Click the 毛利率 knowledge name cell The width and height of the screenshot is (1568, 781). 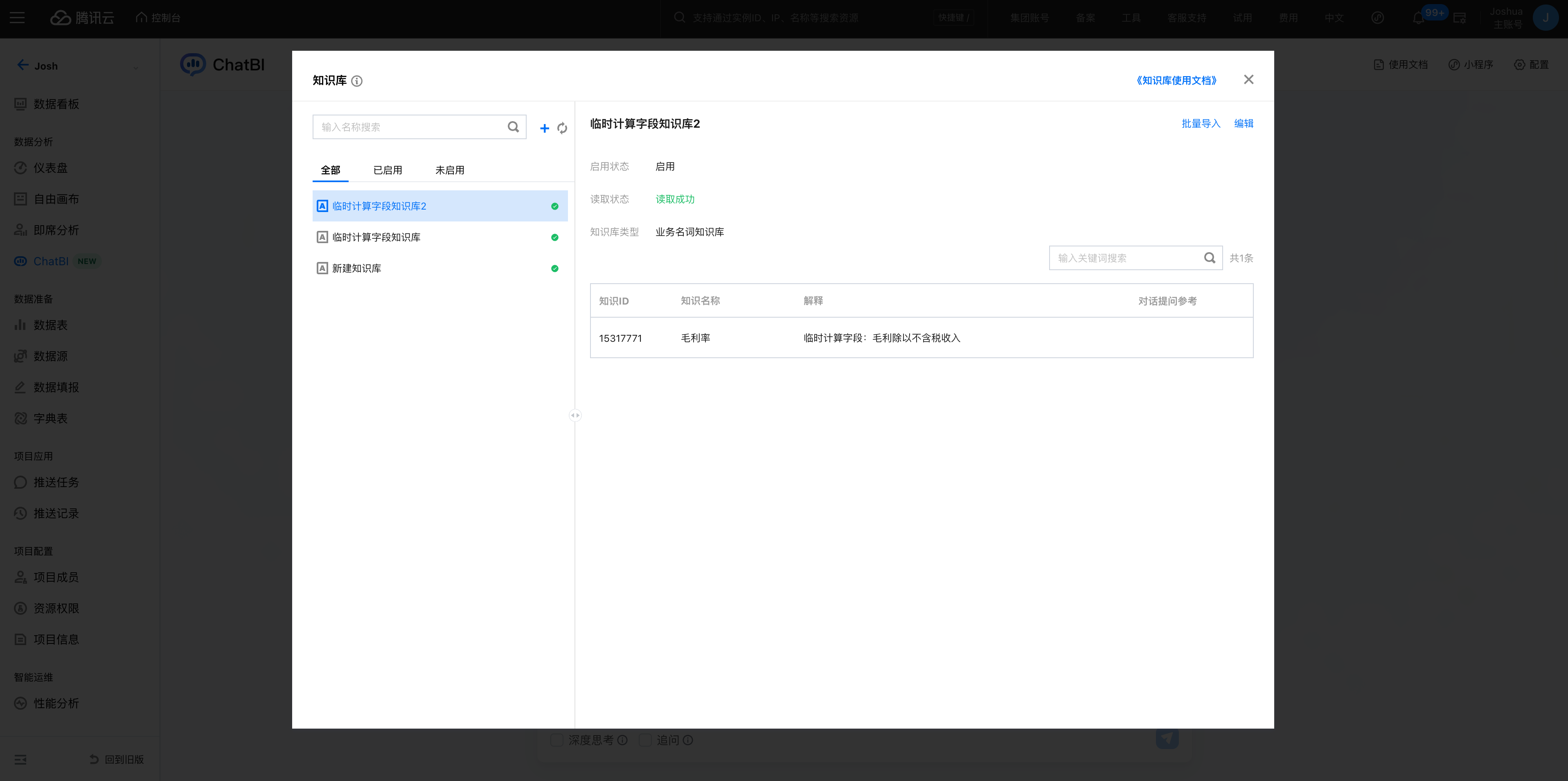click(x=695, y=338)
